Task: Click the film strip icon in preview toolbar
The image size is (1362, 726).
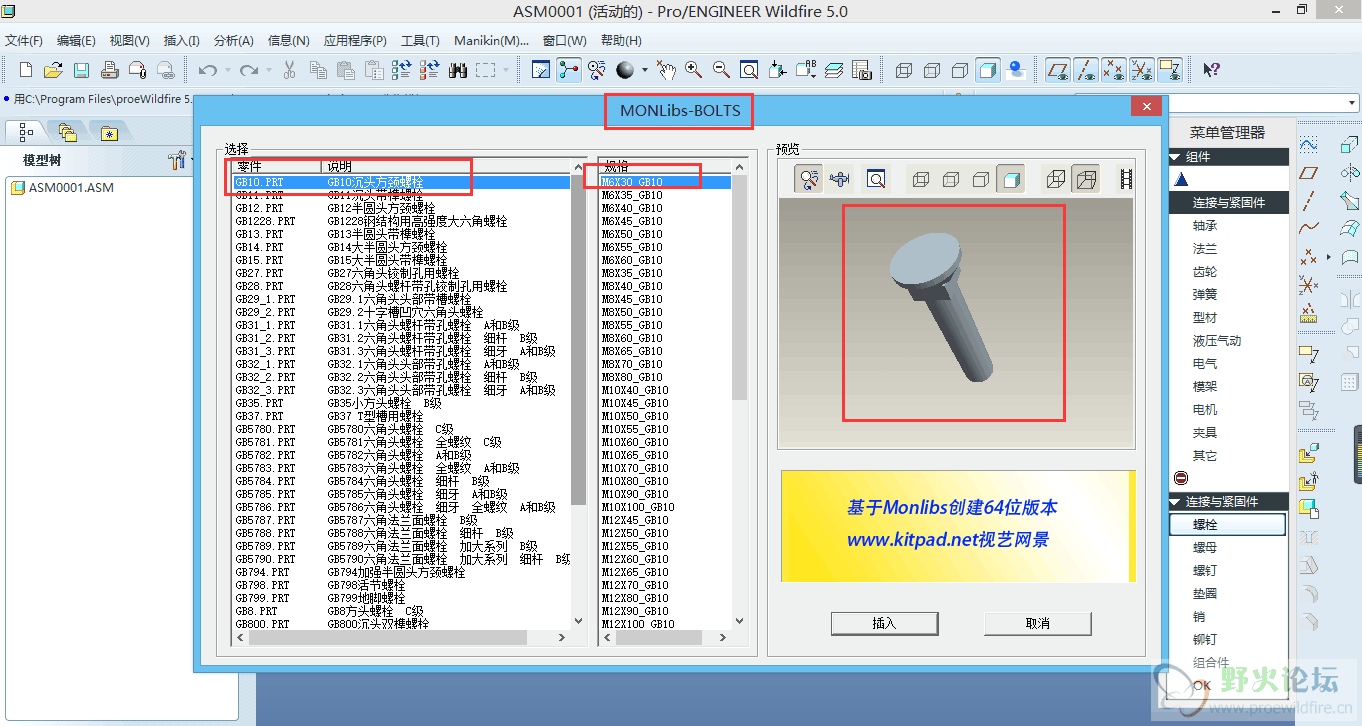Action: (1127, 179)
